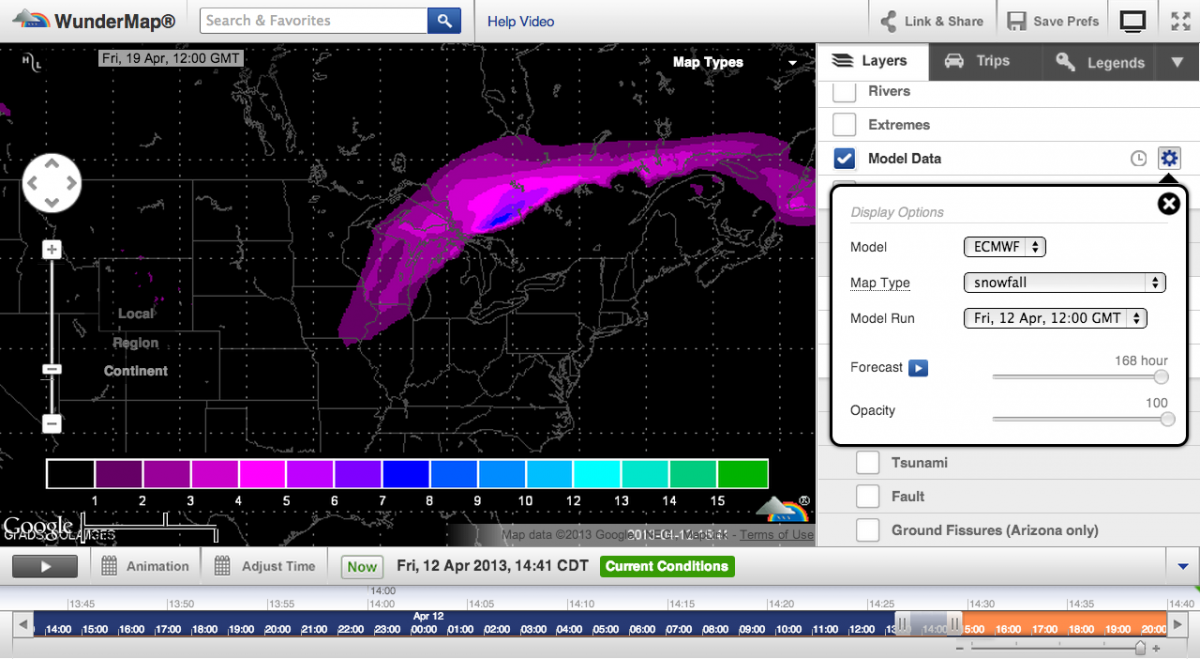Uncheck the Model Data layer checkbox
The width and height of the screenshot is (1200, 659).
845,158
